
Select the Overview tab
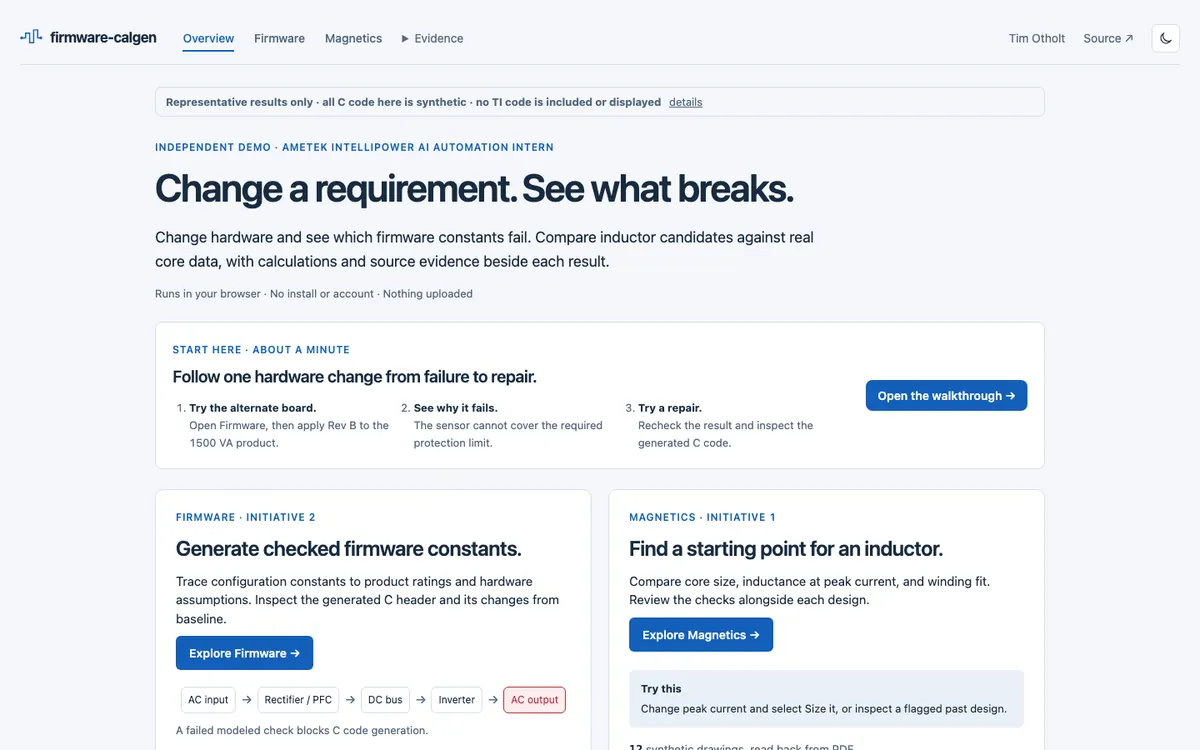click(208, 38)
